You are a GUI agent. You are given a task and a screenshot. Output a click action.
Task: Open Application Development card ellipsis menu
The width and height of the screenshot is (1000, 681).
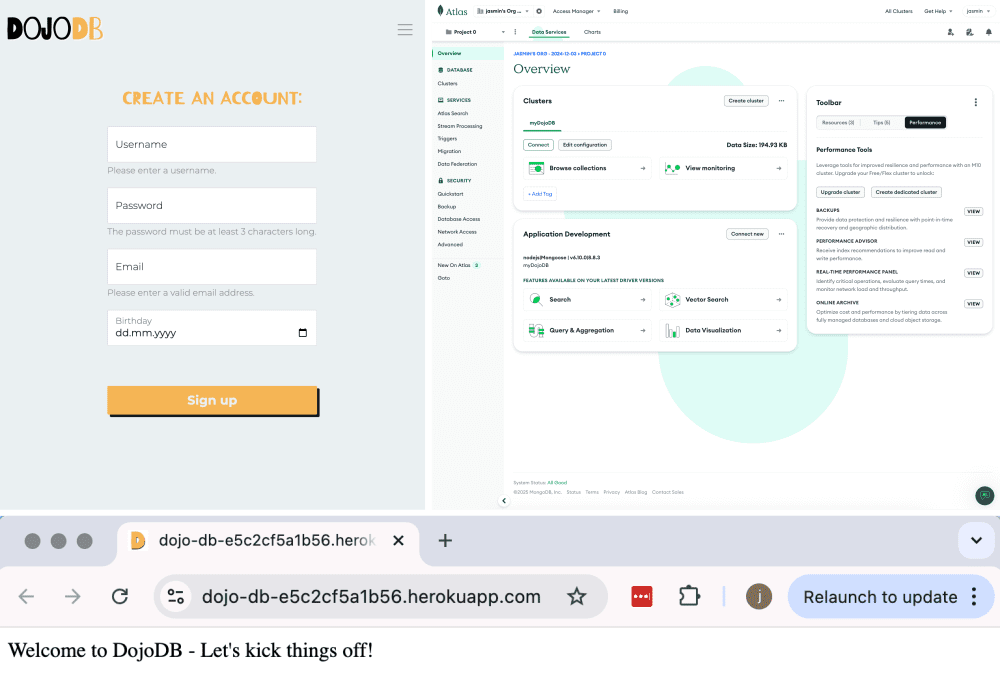tap(781, 234)
